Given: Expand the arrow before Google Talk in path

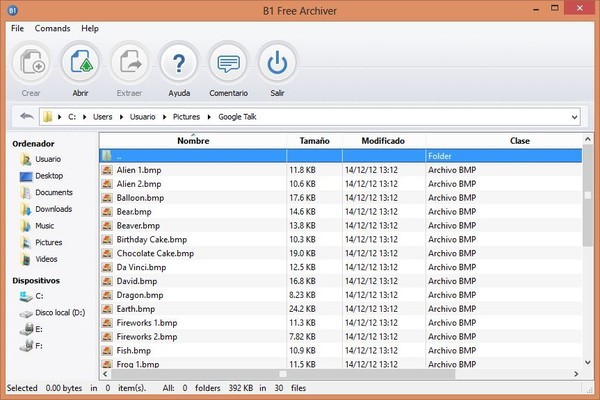Looking at the screenshot, I should pyautogui.click(x=209, y=117).
